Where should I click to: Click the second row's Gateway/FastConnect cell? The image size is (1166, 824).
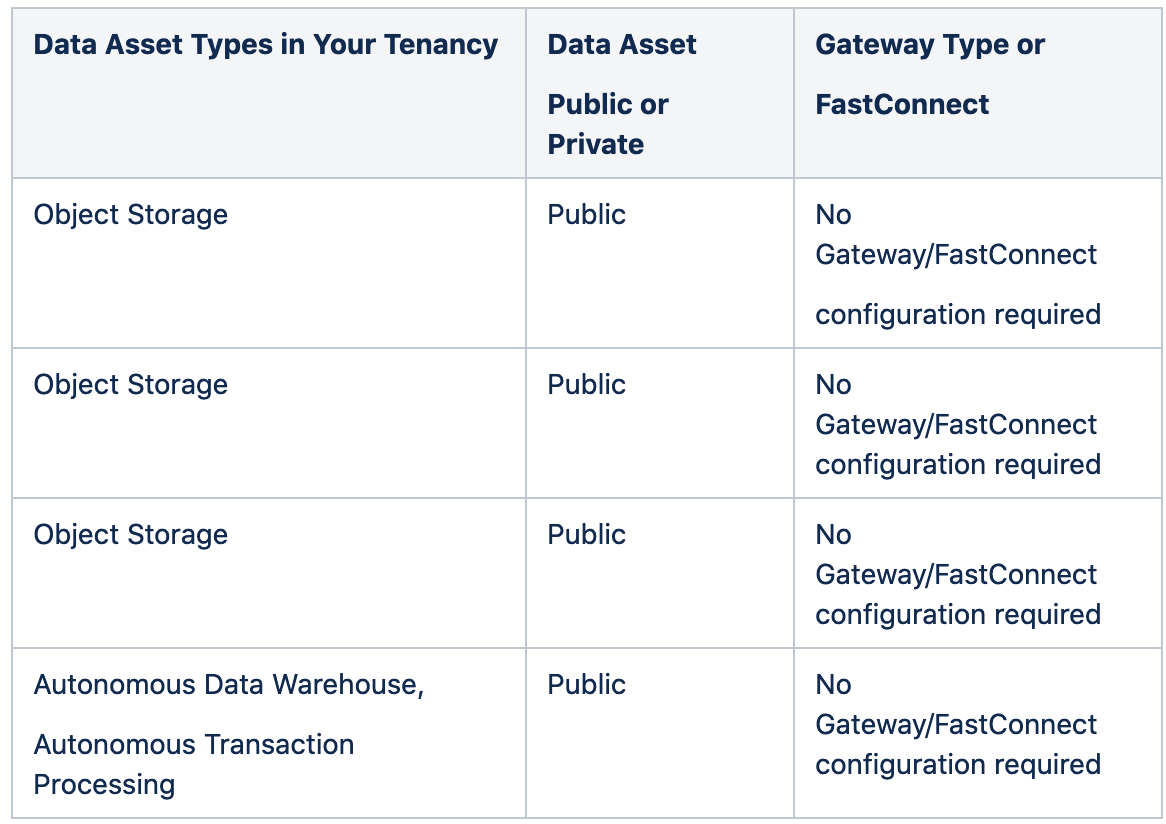tap(956, 425)
